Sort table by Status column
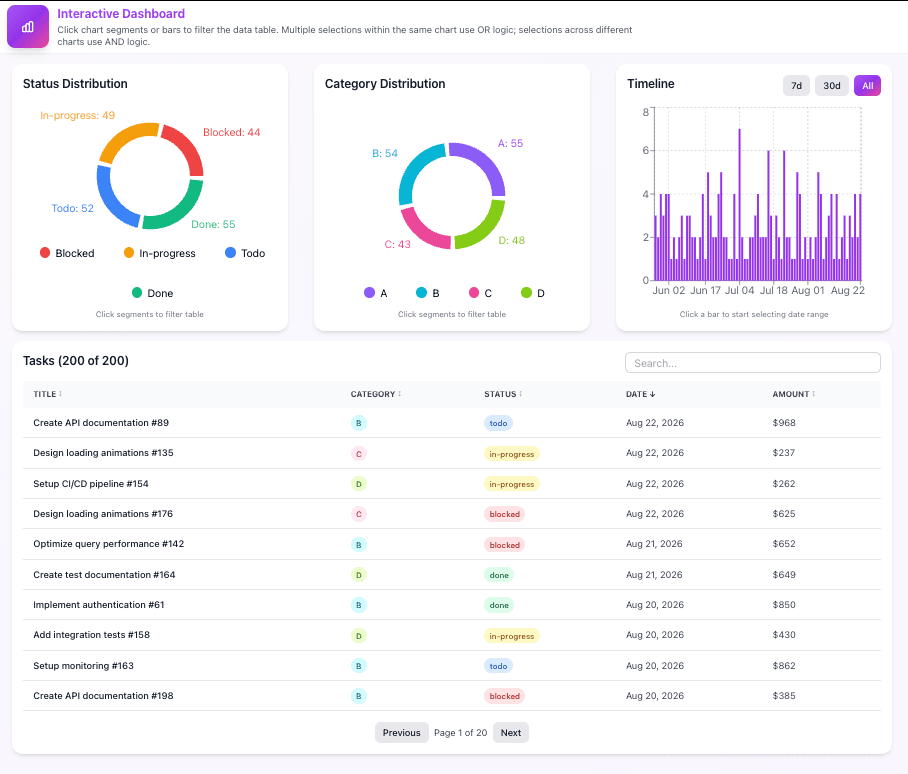This screenshot has width=908, height=774. (503, 394)
